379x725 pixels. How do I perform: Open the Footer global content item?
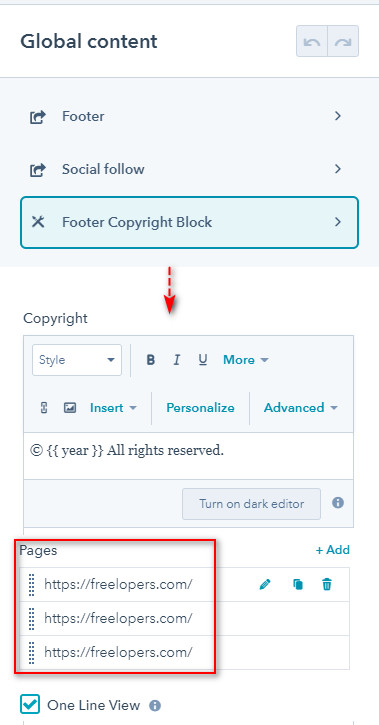point(189,116)
